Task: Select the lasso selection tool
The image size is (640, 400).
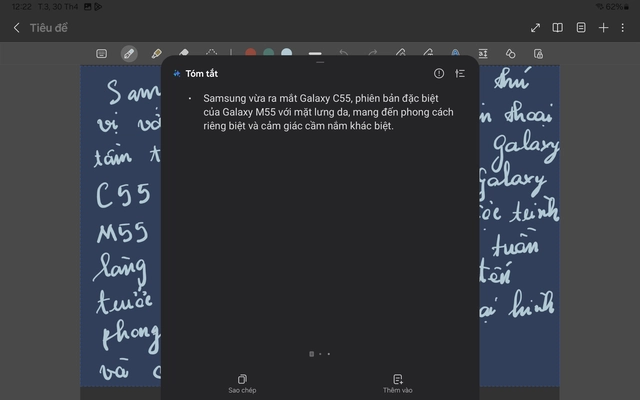Action: [x=211, y=52]
